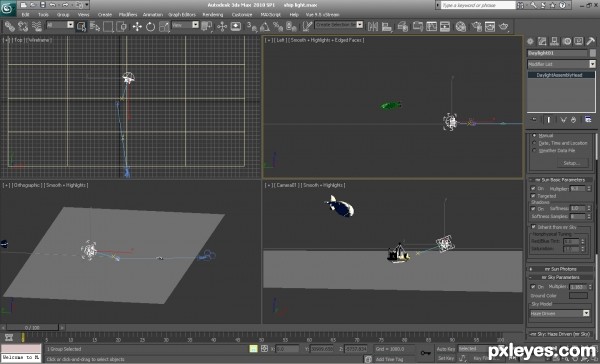Toggle Inherit from mr Sky checkbox
600x364 pixels.
click(533, 227)
